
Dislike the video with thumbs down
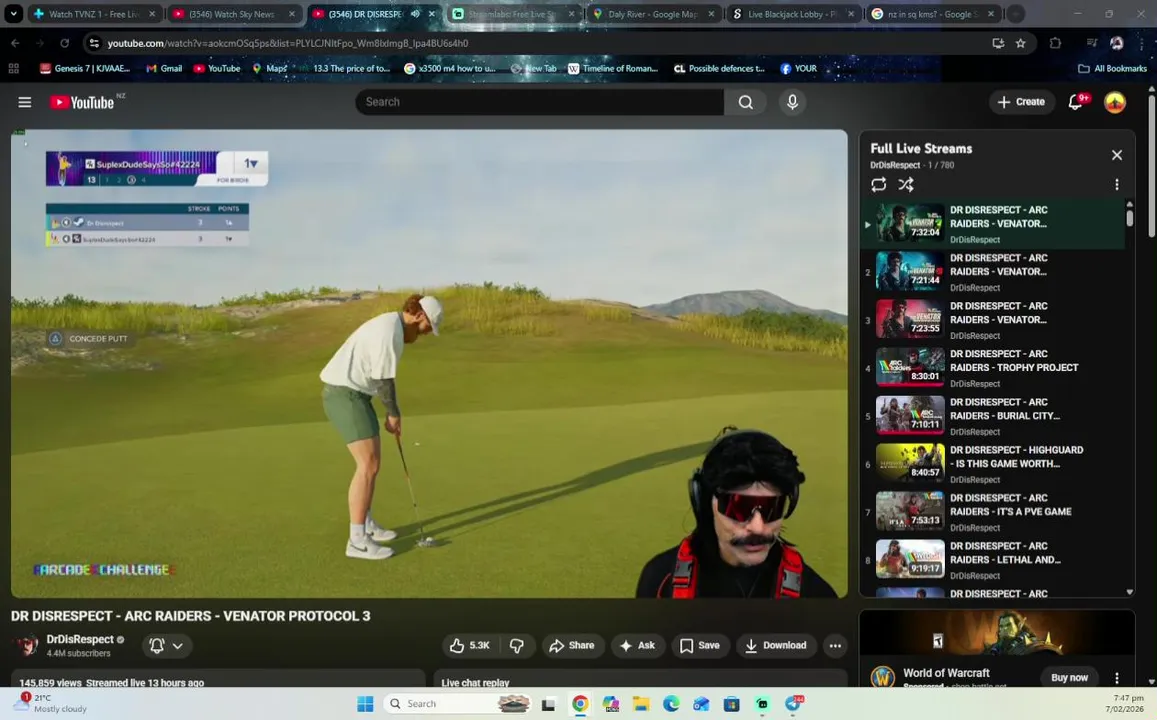pyautogui.click(x=517, y=645)
